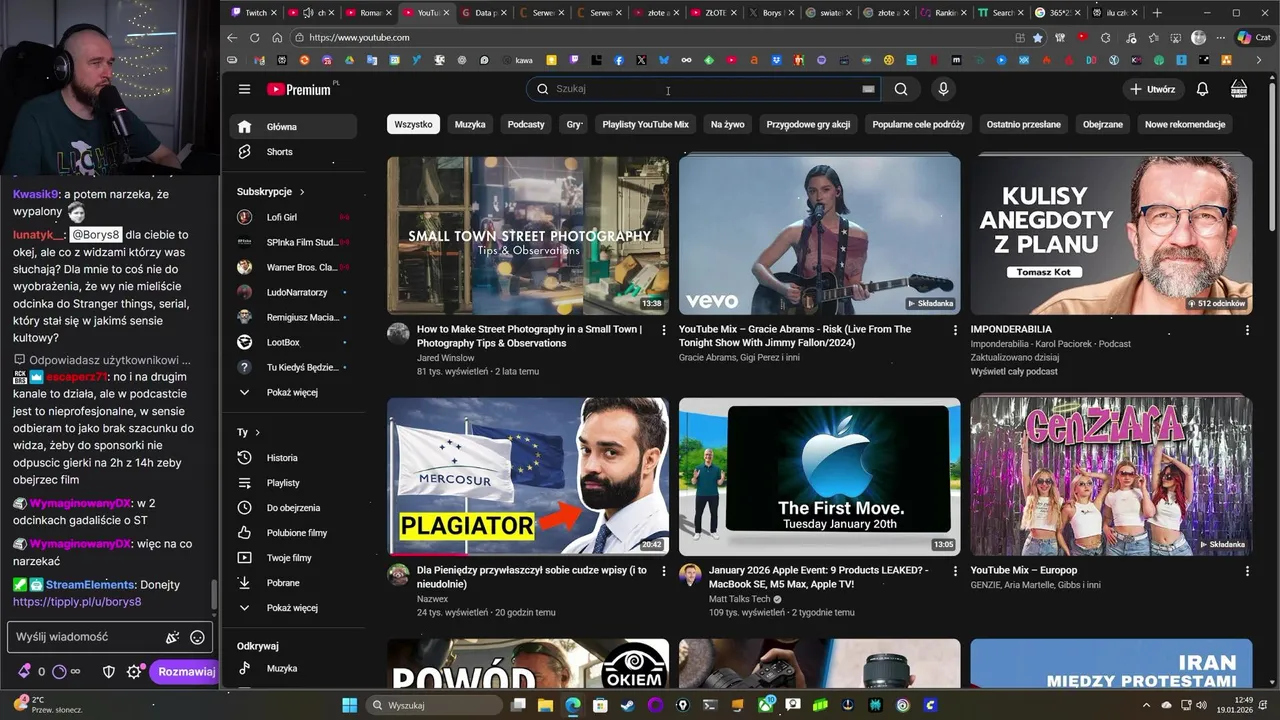The width and height of the screenshot is (1280, 720).
Task: Click Windows taskbar search box Wyszukaj
Action: [x=435, y=705]
